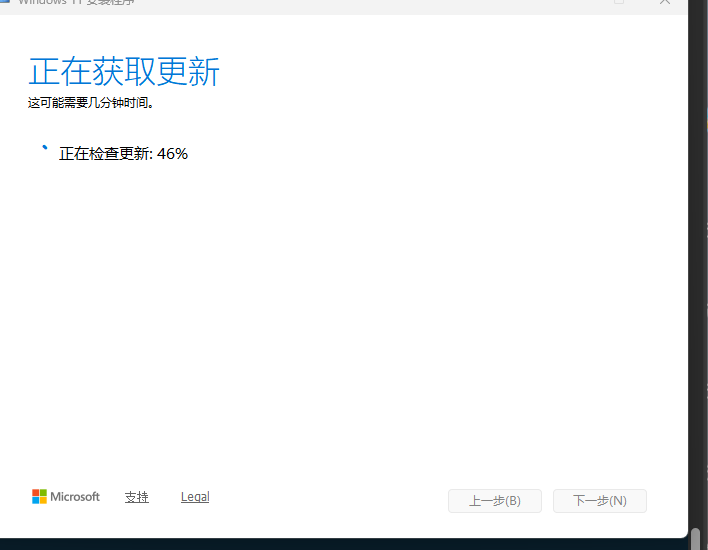
Task: Open the Legal link
Action: 195,497
